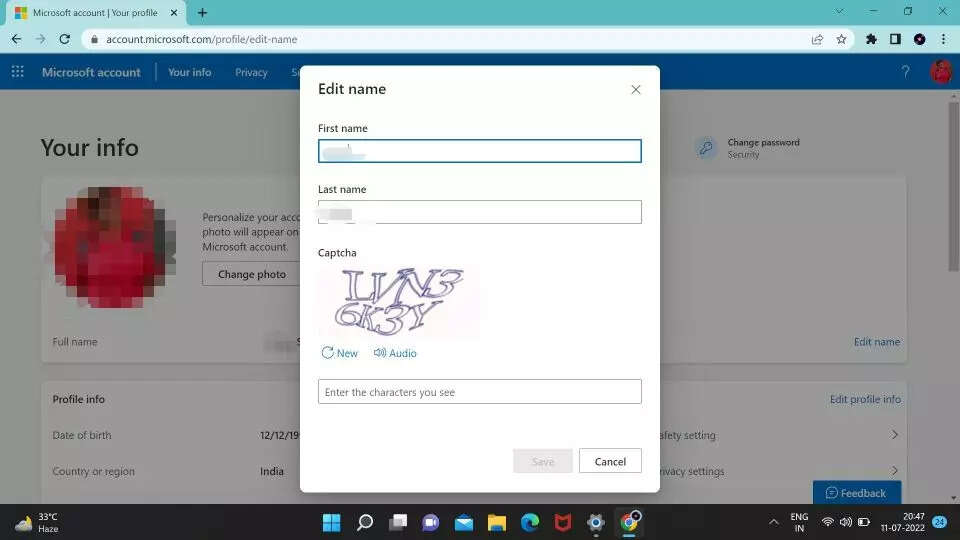Open a new browser tab
Image resolution: width=960 pixels, height=540 pixels.
pos(203,13)
